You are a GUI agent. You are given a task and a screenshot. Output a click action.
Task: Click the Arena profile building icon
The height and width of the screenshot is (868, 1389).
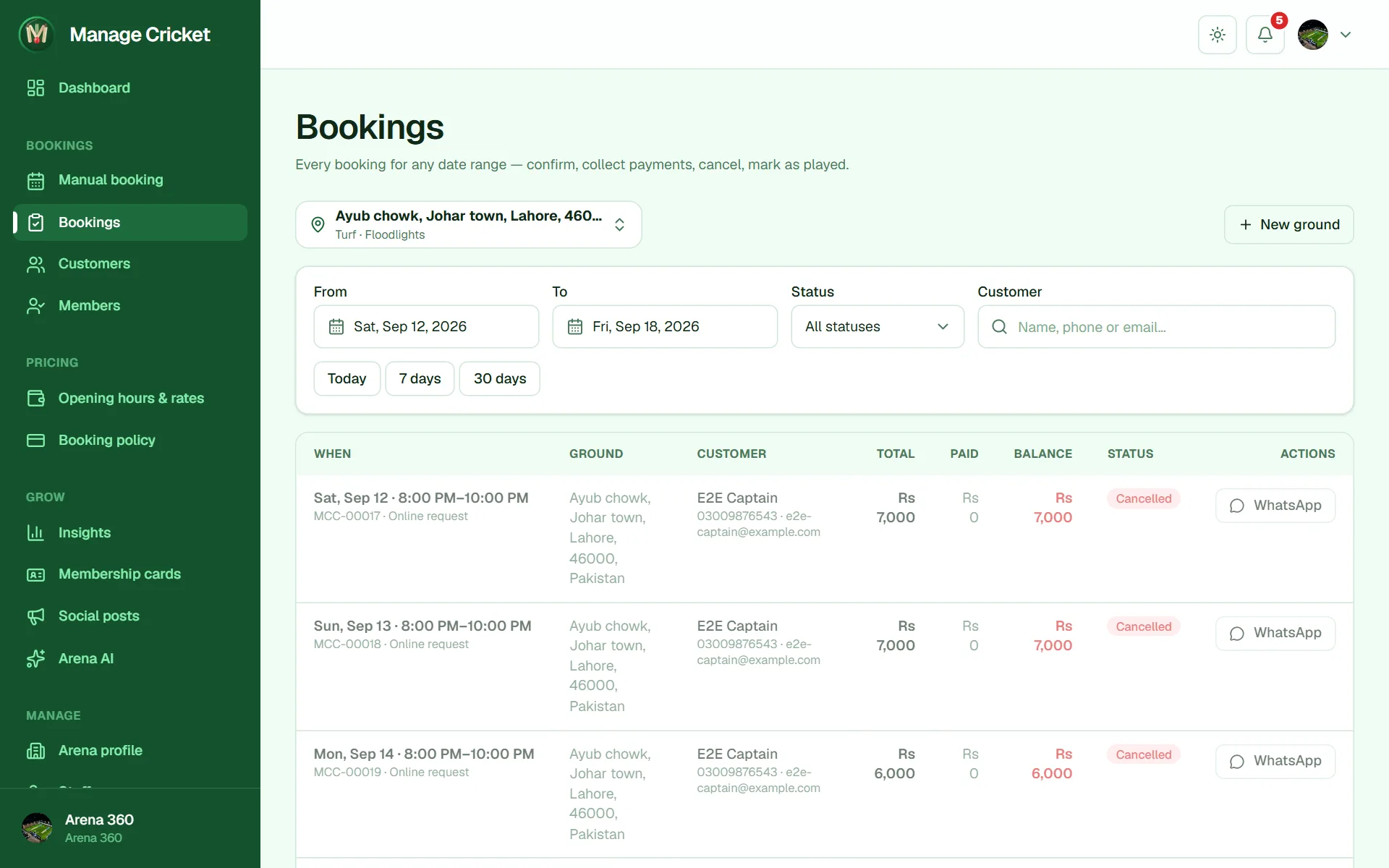coord(35,751)
